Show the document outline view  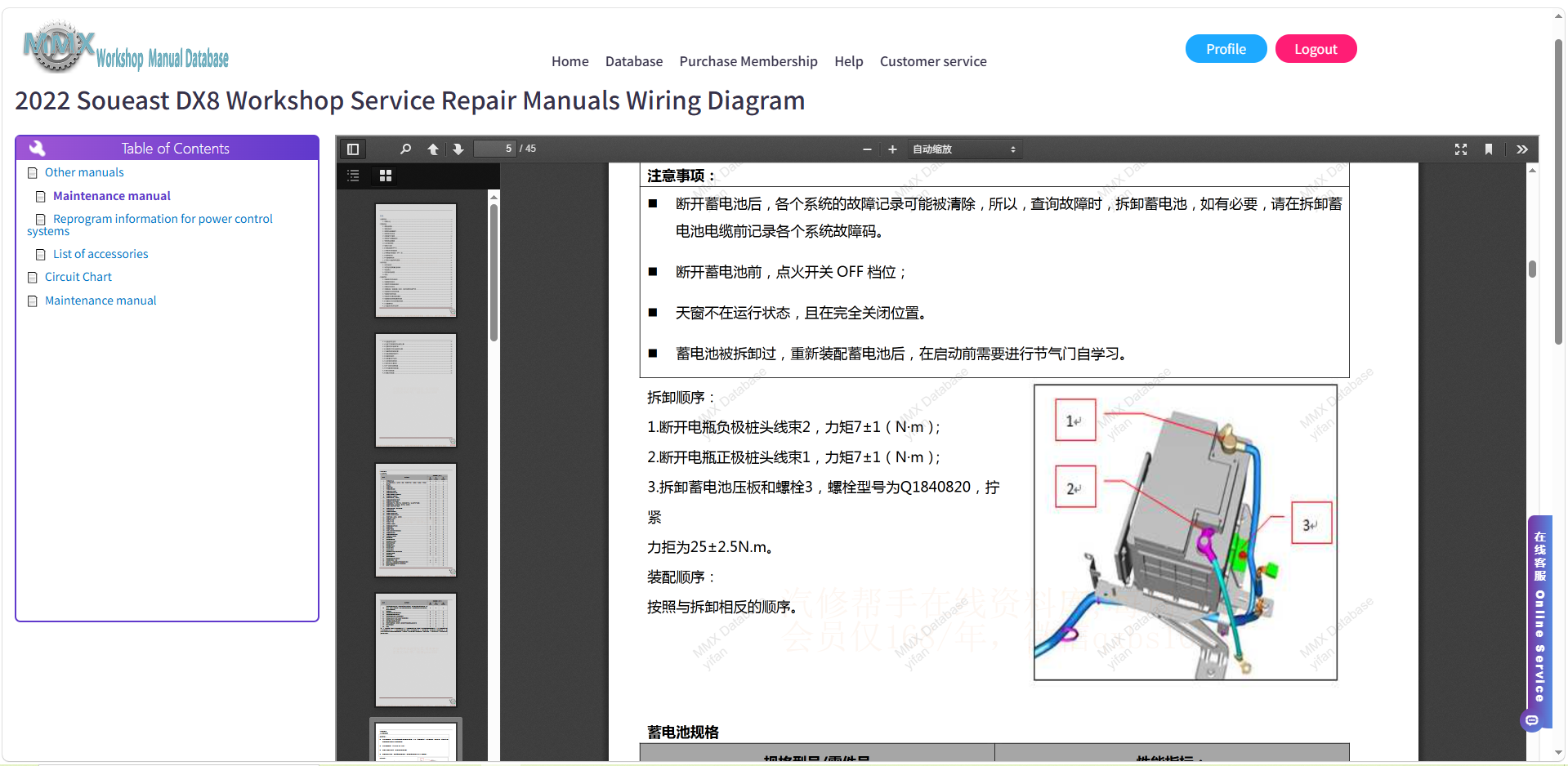353,176
